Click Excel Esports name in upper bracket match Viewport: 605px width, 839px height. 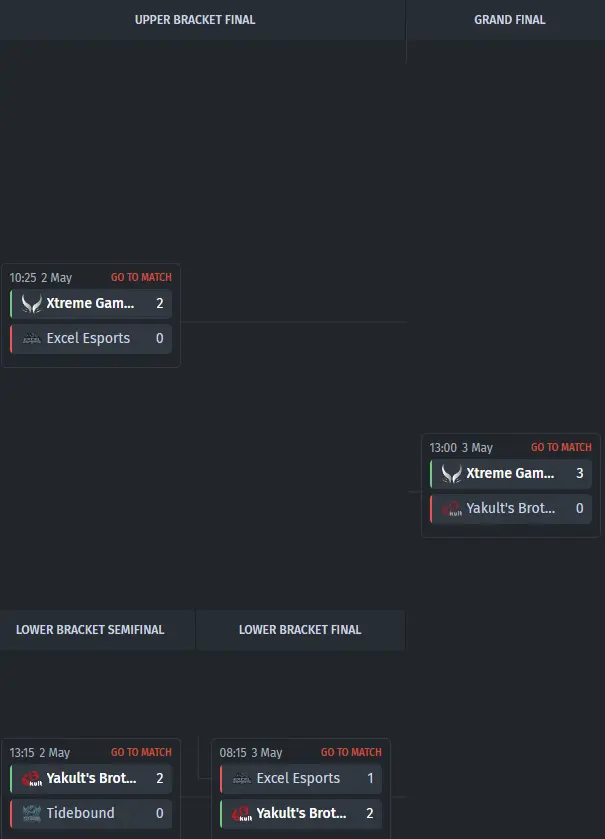point(88,338)
